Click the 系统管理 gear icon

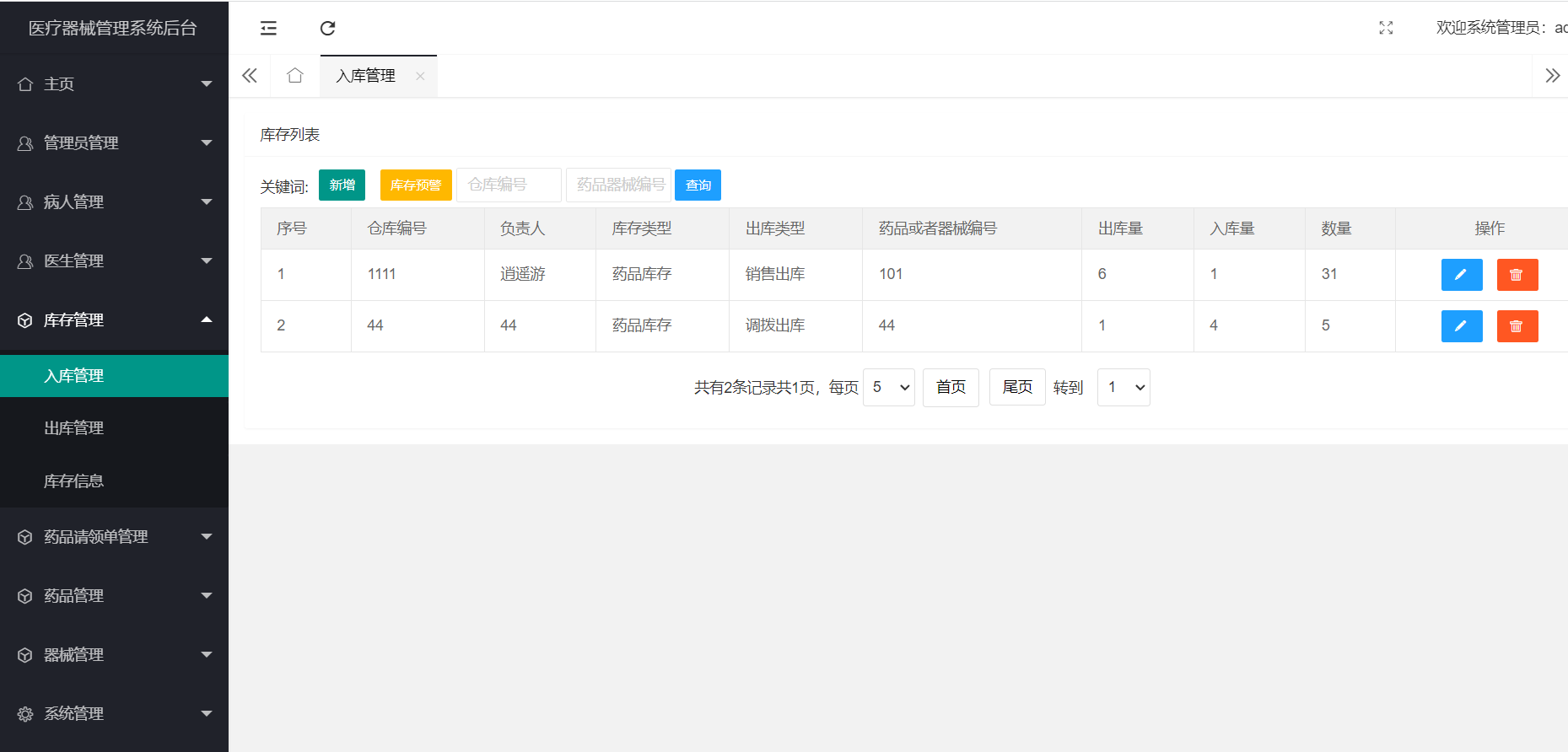25,714
